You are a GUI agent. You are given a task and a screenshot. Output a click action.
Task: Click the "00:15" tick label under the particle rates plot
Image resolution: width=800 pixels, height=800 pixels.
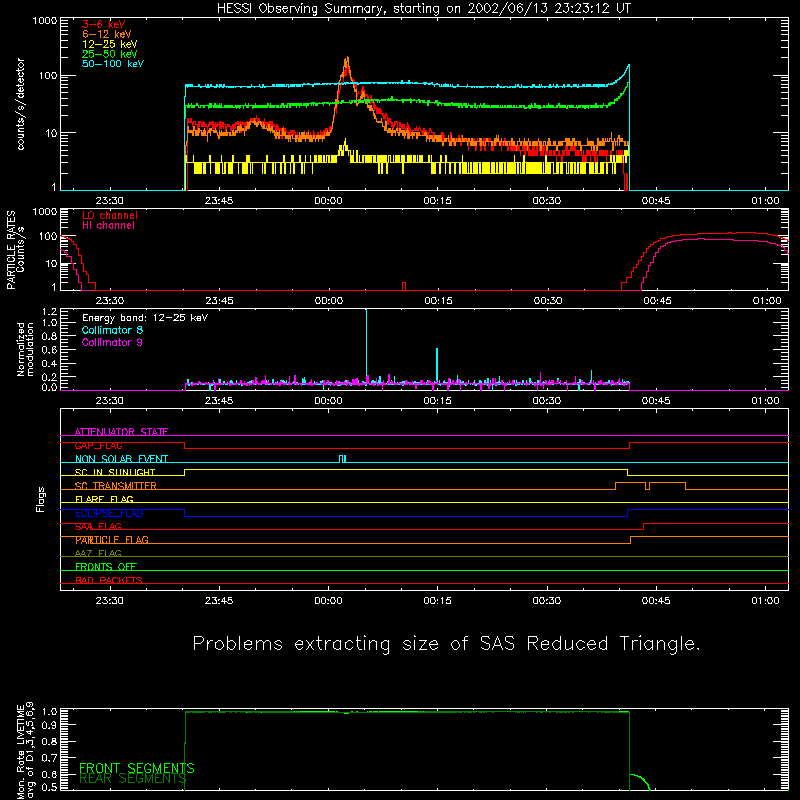(x=438, y=301)
